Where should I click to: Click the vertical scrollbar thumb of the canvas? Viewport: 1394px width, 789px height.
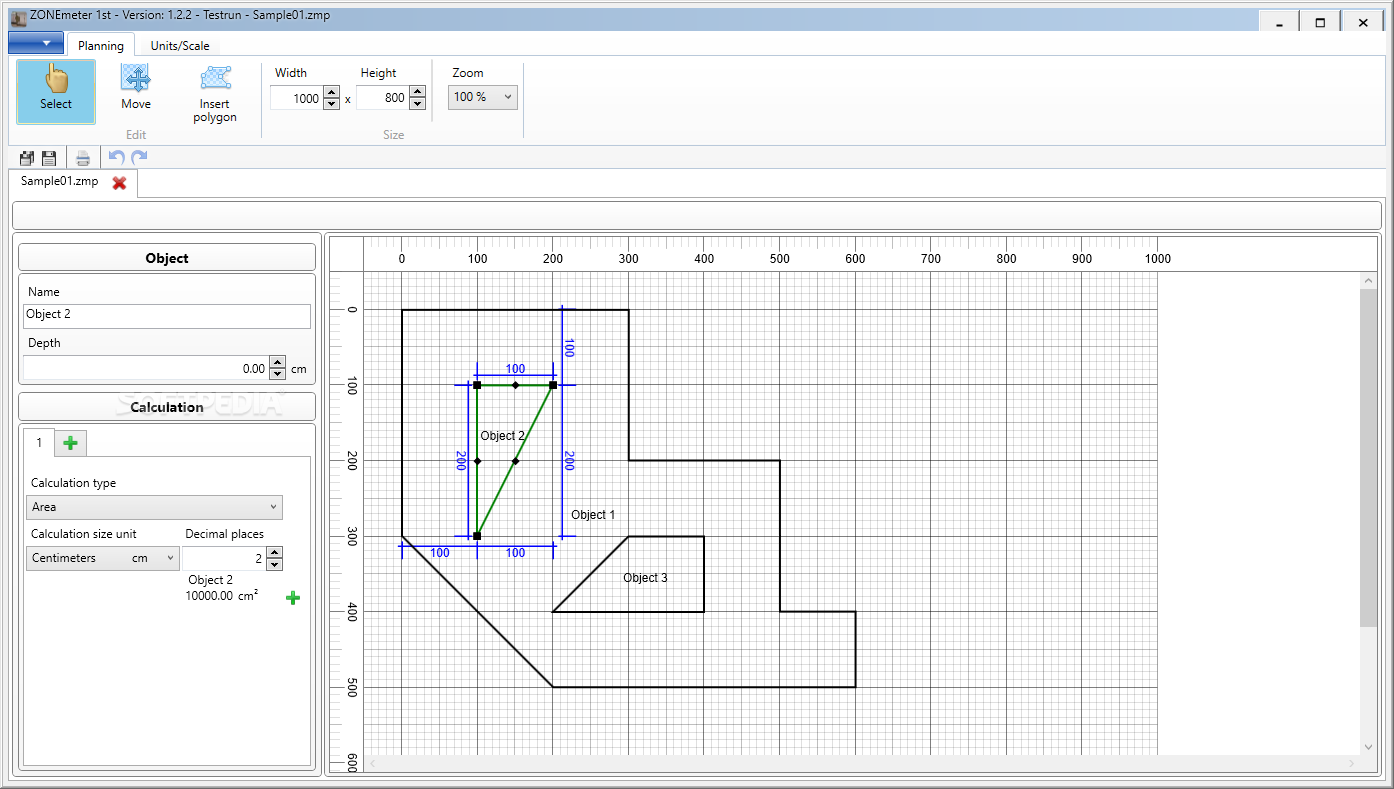(1369, 458)
